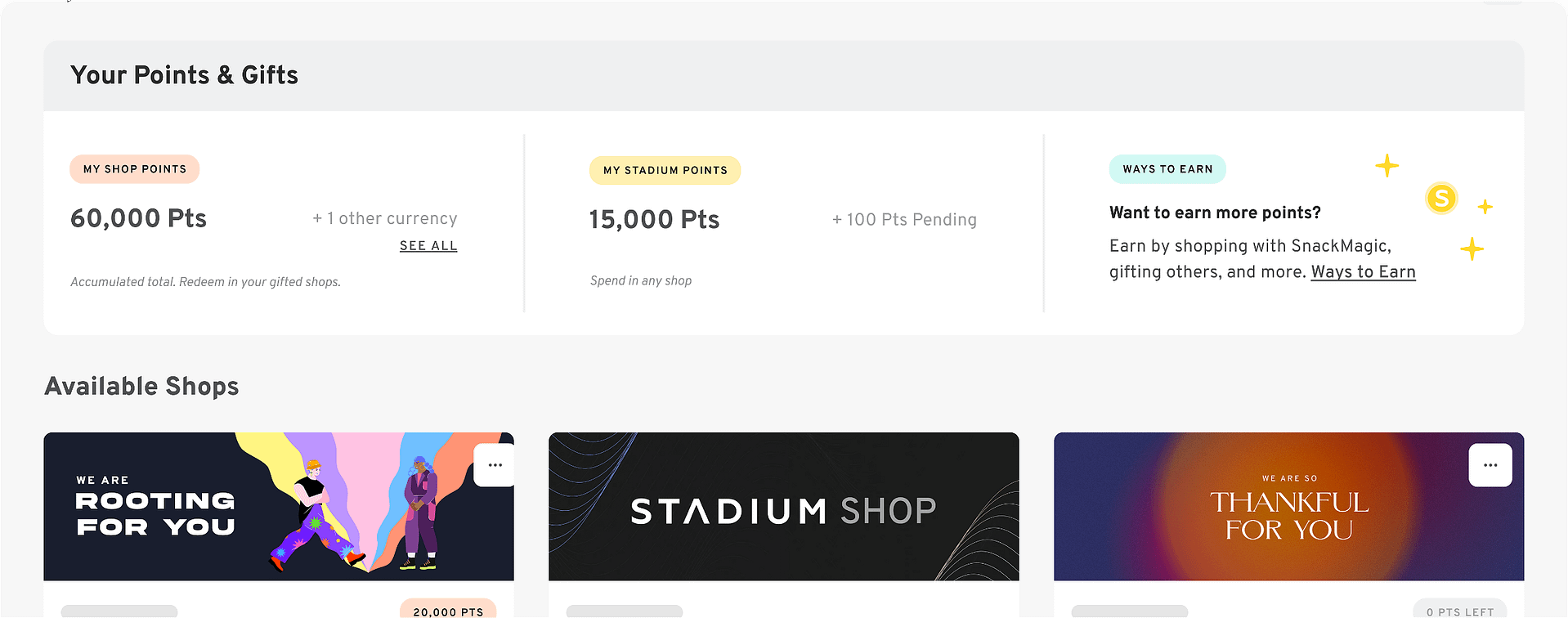Click the sparkle icon below the coin
Image resolution: width=1568 pixels, height=618 pixels.
[x=1471, y=249]
